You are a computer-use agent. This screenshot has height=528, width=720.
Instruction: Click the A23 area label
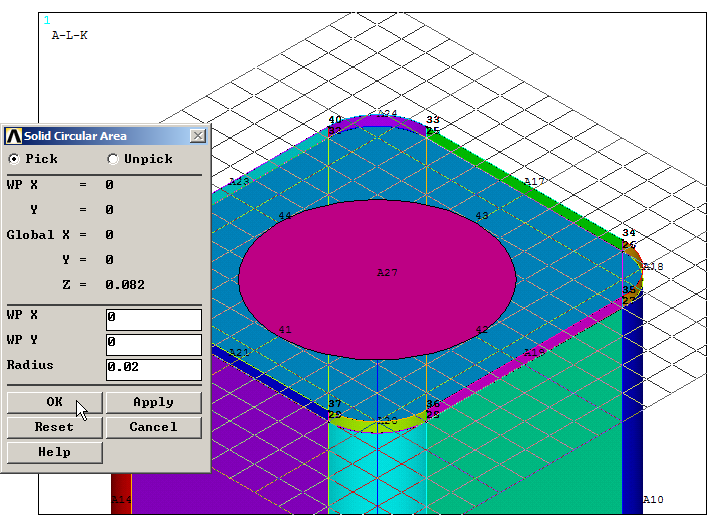[x=239, y=181]
